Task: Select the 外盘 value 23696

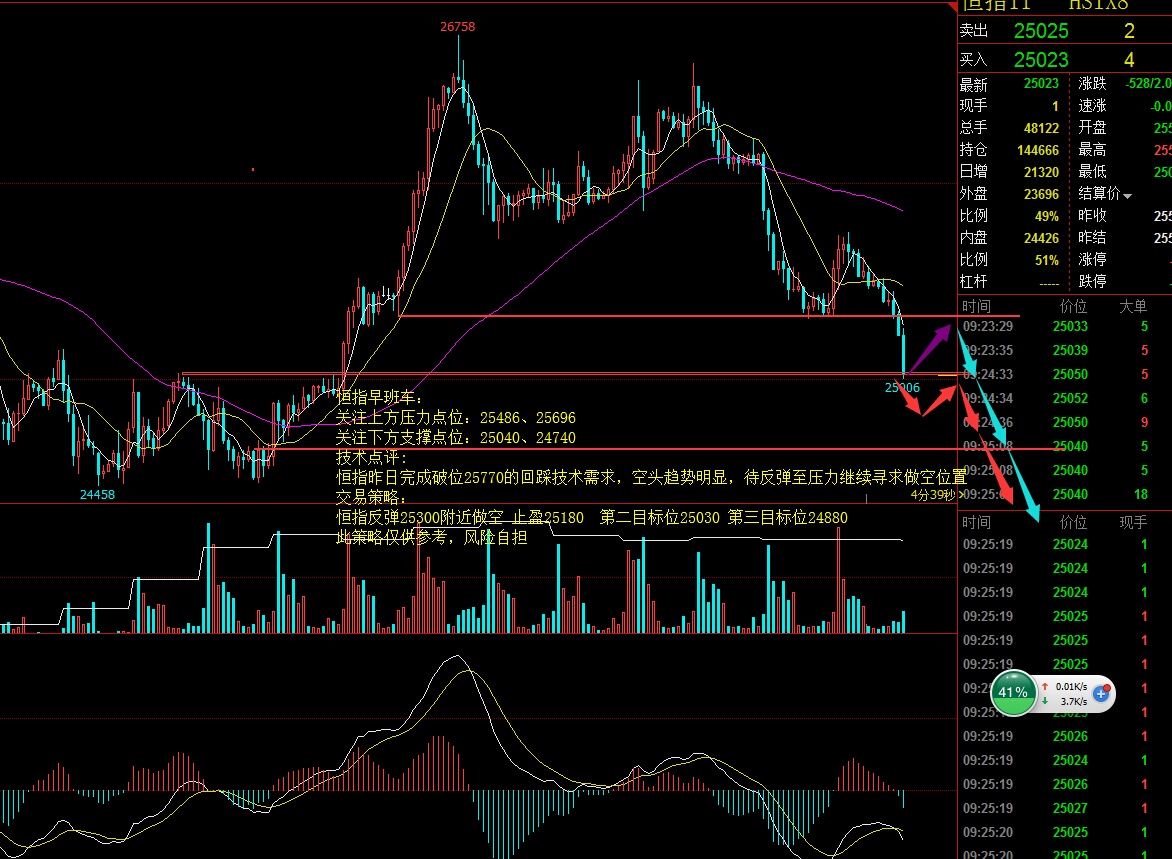Action: [1041, 194]
